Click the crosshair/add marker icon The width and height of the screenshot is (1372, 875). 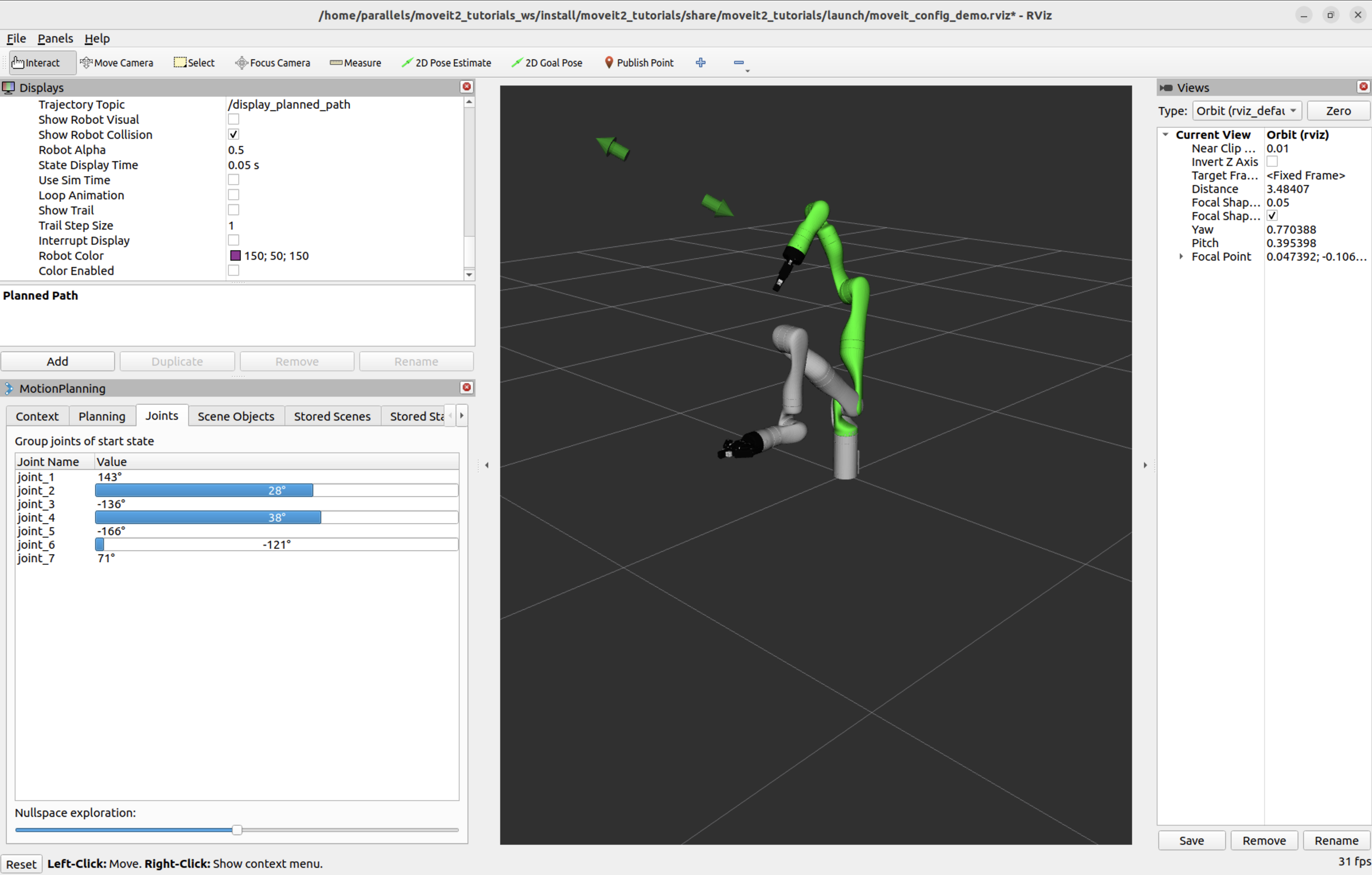pyautogui.click(x=700, y=62)
